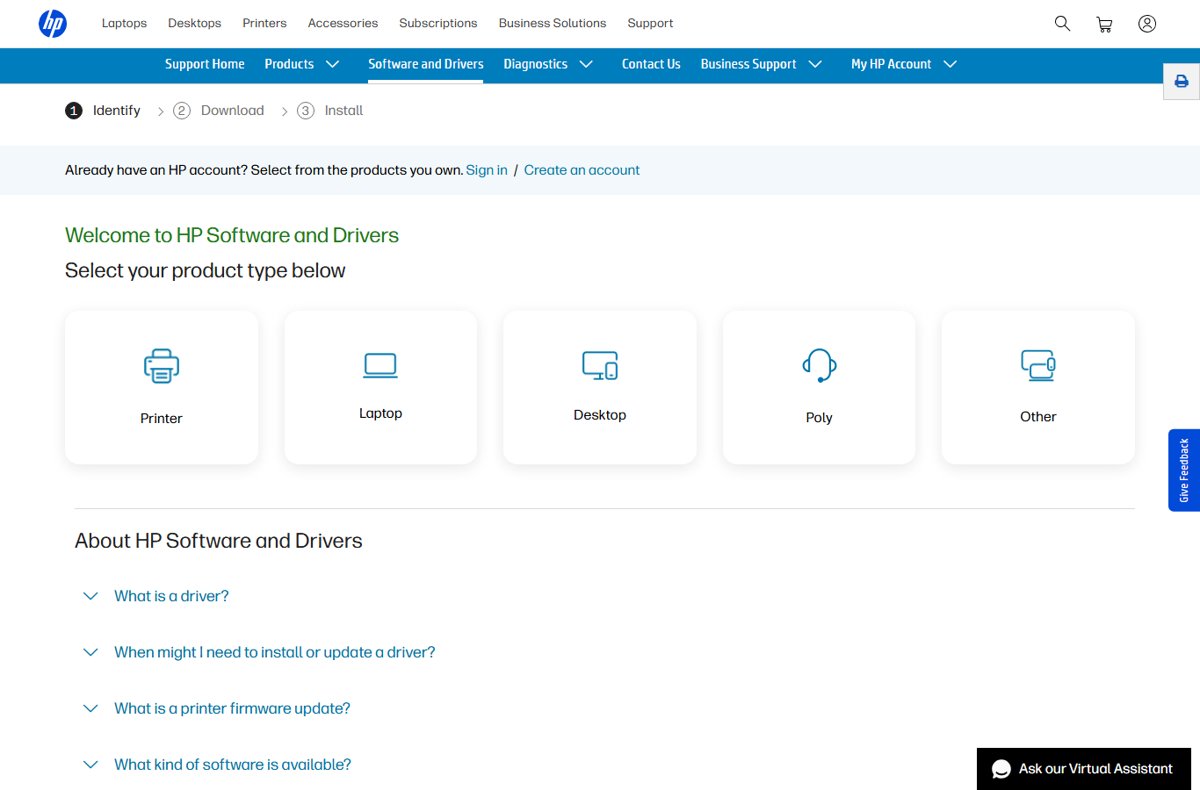The width and height of the screenshot is (1200, 790).
Task: Click the HP logo icon
Action: point(53,23)
